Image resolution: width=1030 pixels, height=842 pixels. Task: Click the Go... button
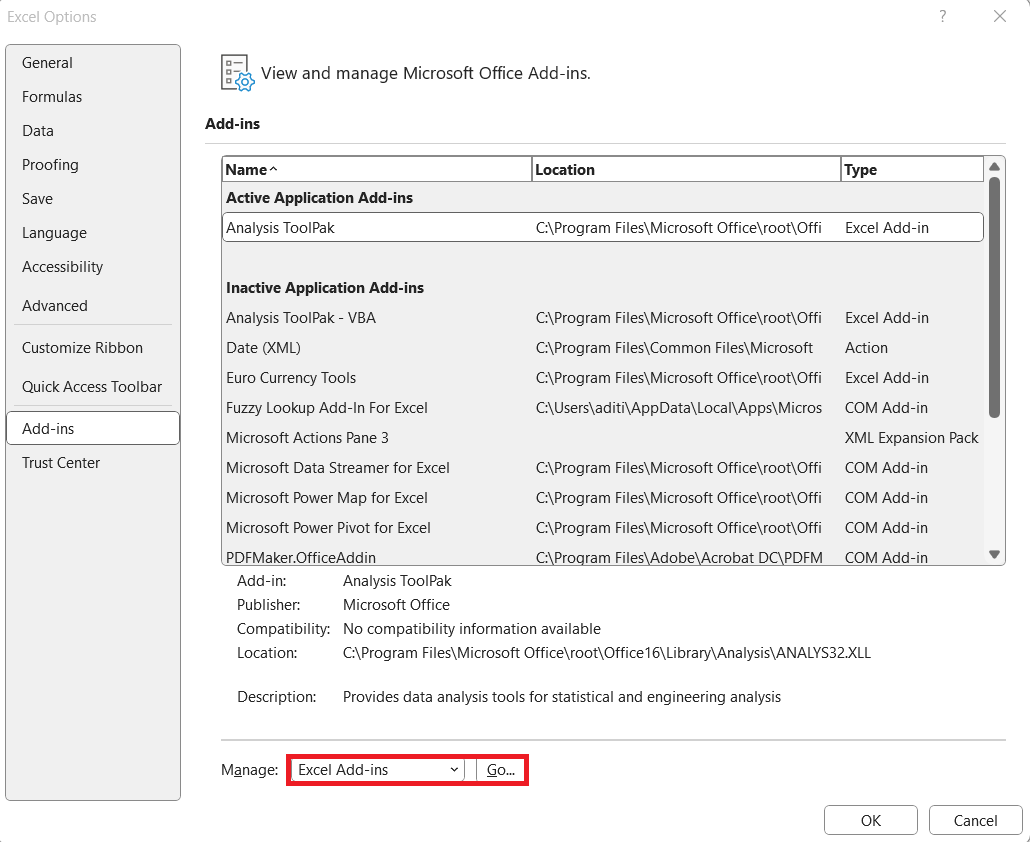point(501,770)
